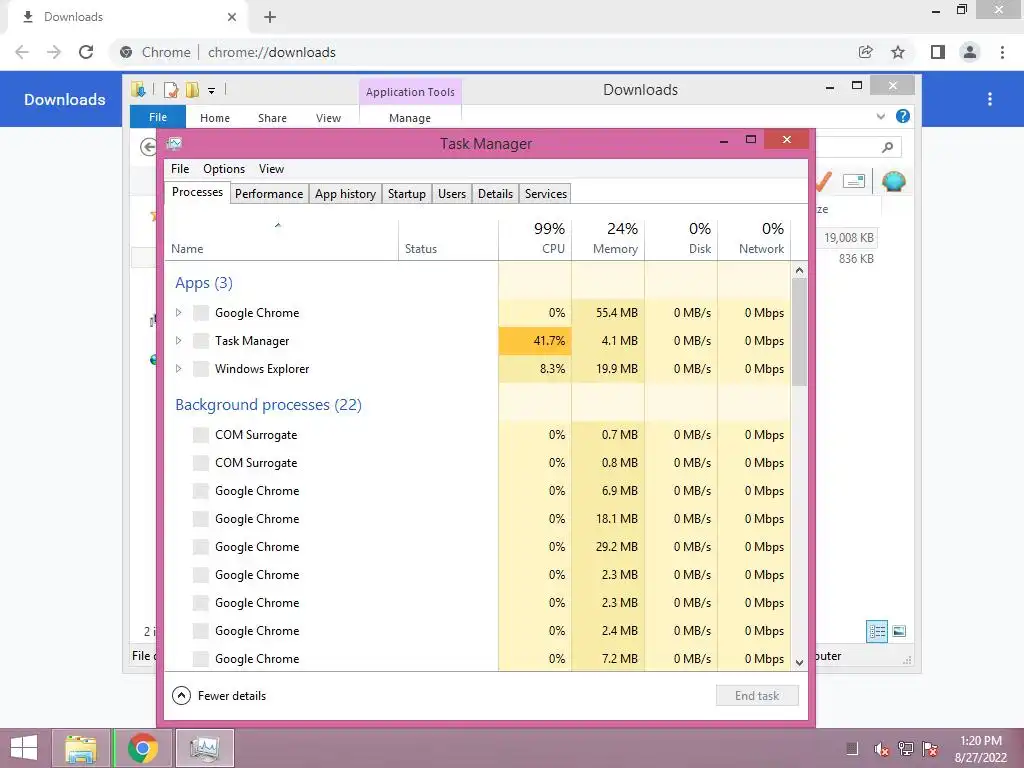1024x768 pixels.
Task: Click Explorer quick access new folder icon
Action: coord(192,90)
